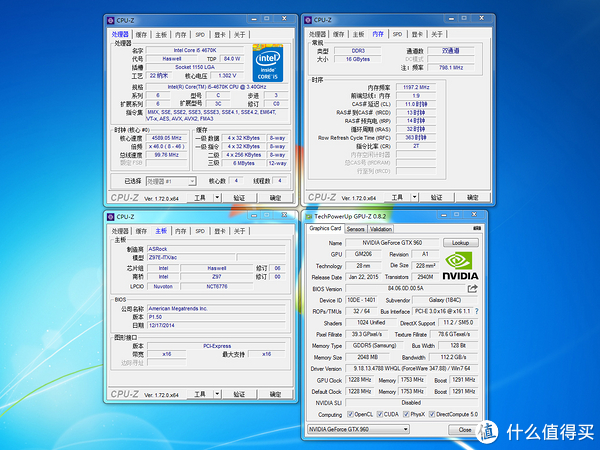
Task: Toggle the OpenCL checkbox
Action: (x=350, y=414)
